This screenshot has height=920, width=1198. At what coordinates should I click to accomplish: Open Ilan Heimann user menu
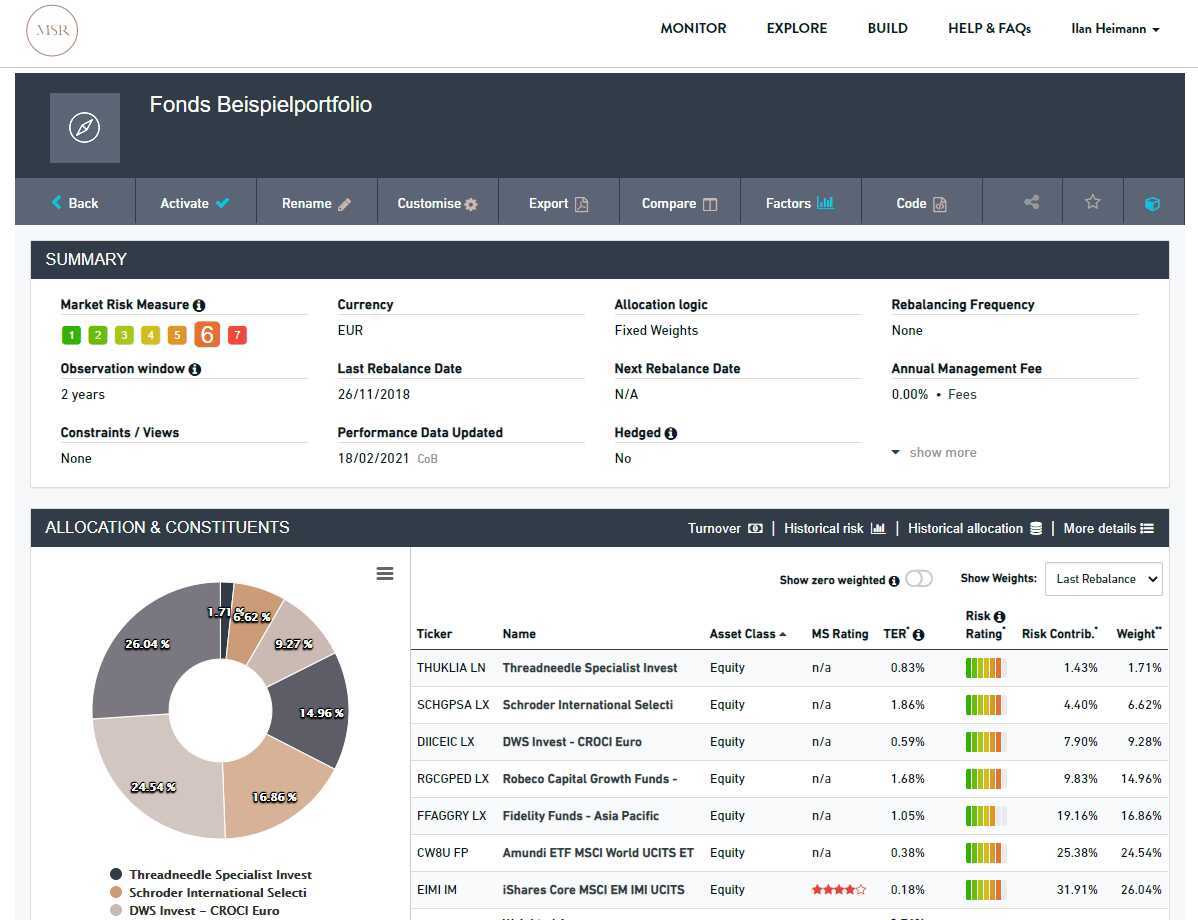pos(1115,29)
